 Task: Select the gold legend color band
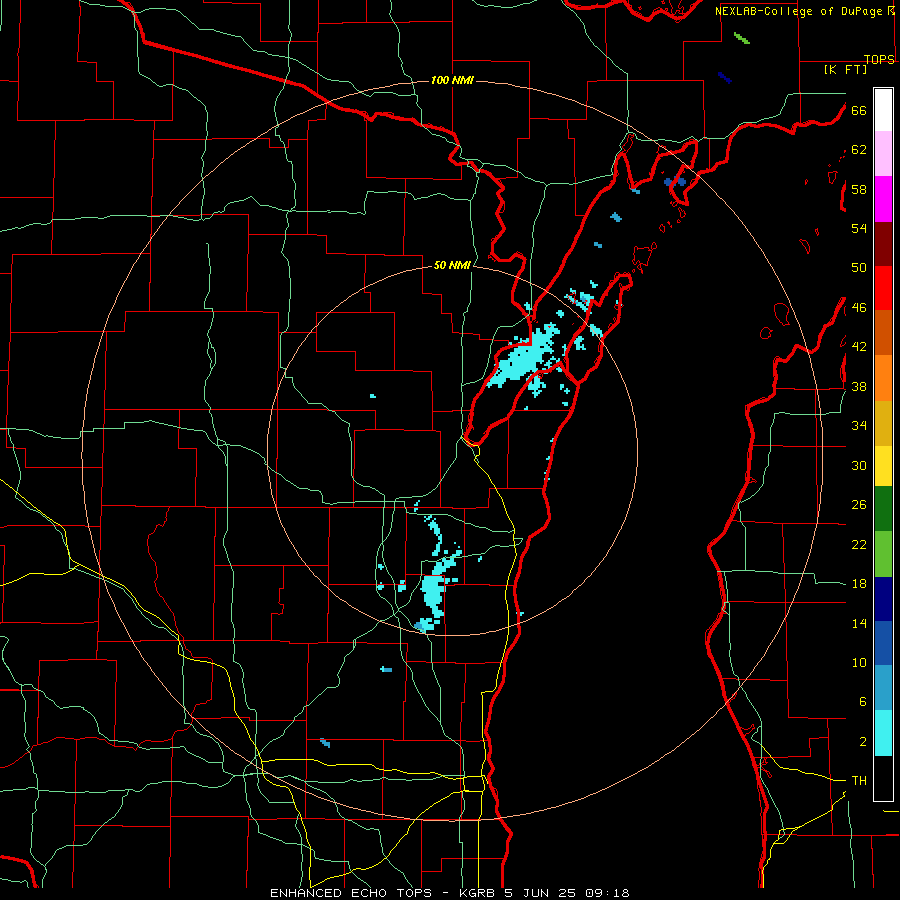[883, 423]
